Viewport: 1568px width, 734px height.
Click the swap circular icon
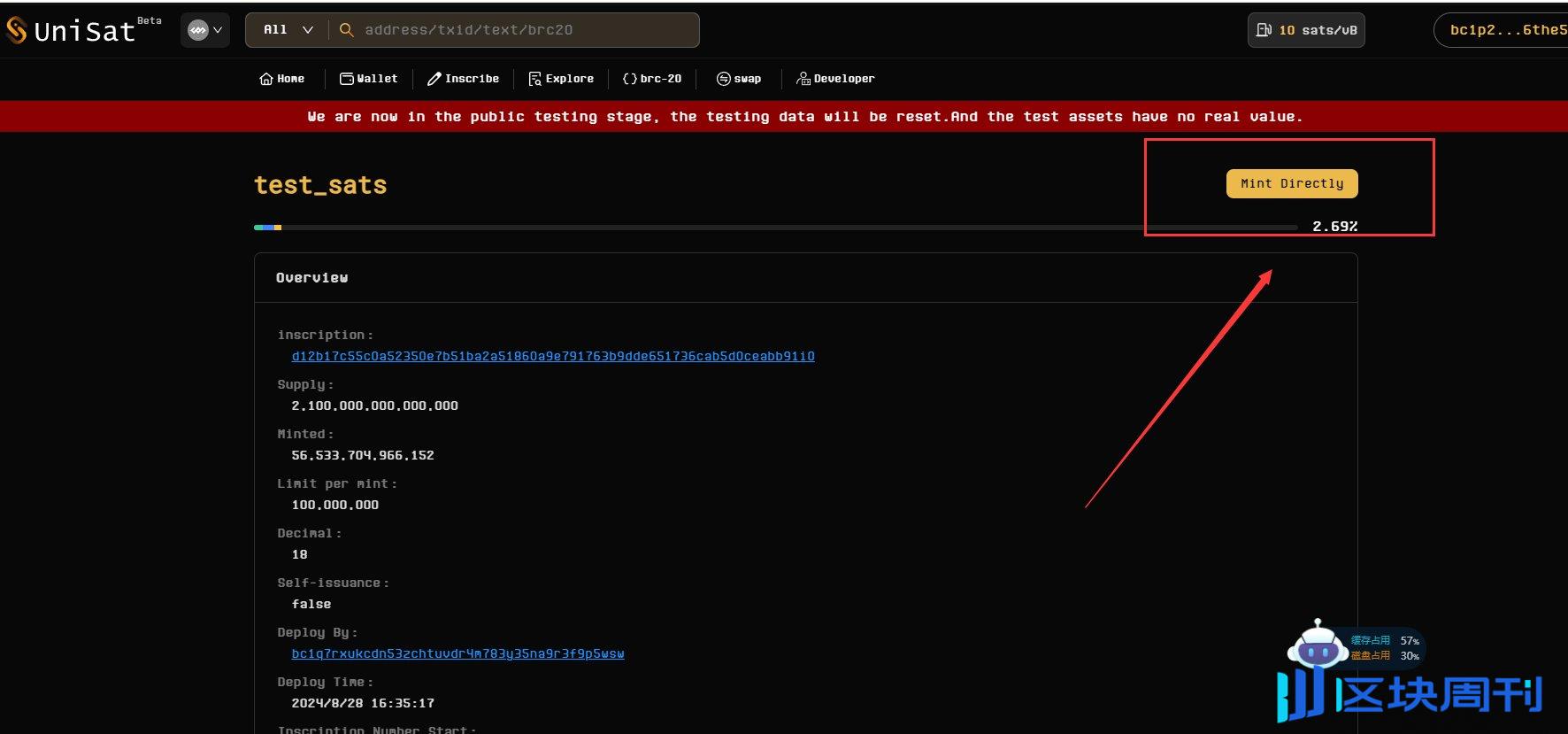point(723,79)
